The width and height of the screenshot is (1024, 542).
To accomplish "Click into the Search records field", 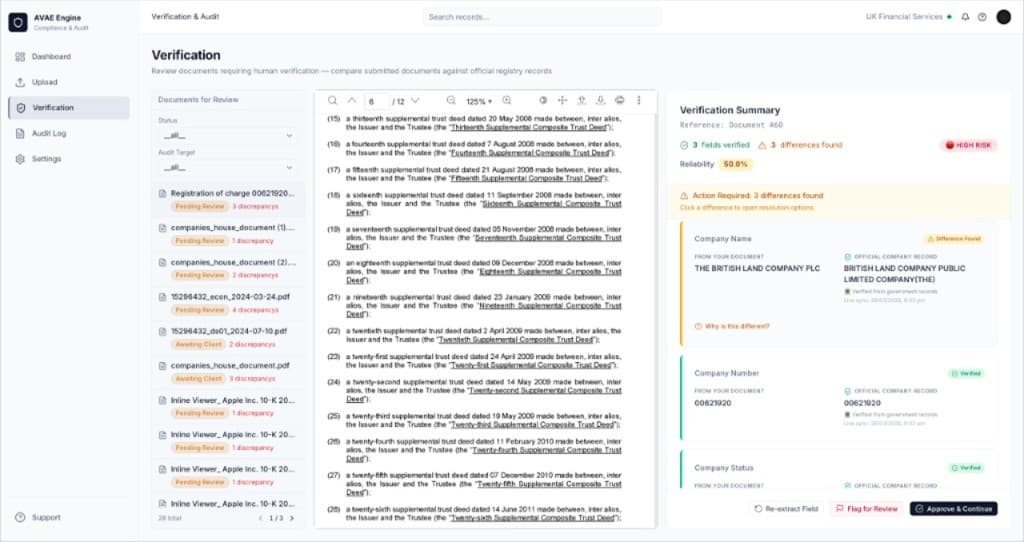I will [x=541, y=17].
